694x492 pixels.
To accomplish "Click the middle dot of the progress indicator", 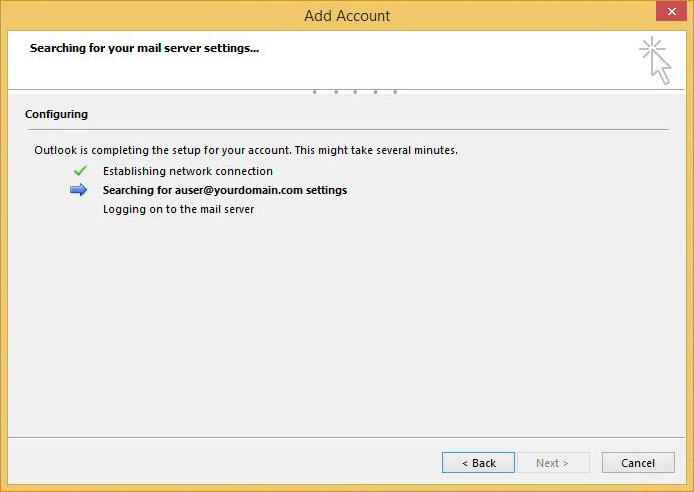I will [355, 92].
